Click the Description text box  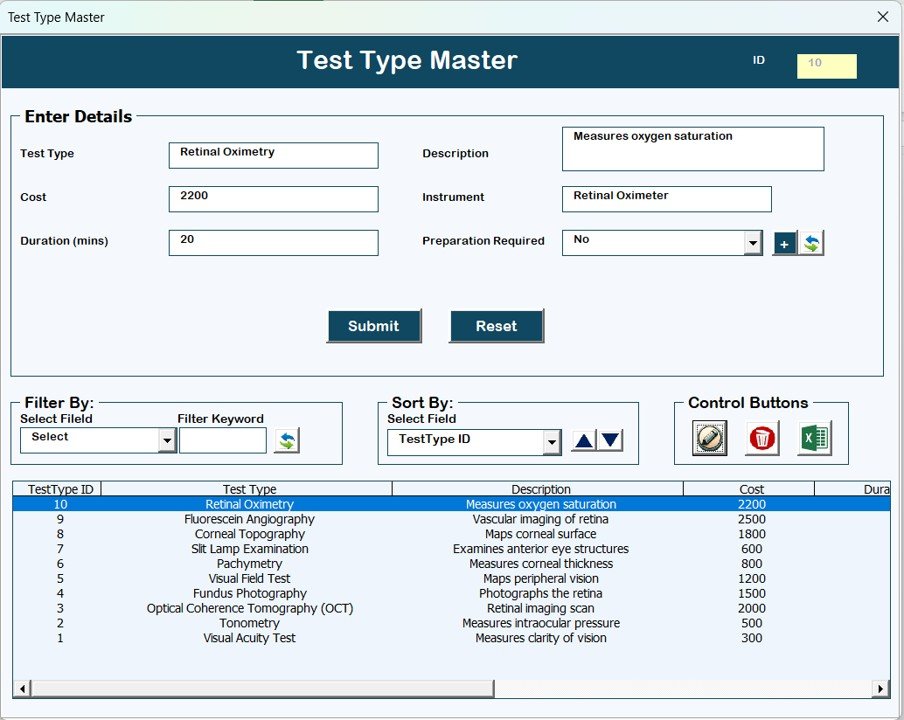(693, 149)
